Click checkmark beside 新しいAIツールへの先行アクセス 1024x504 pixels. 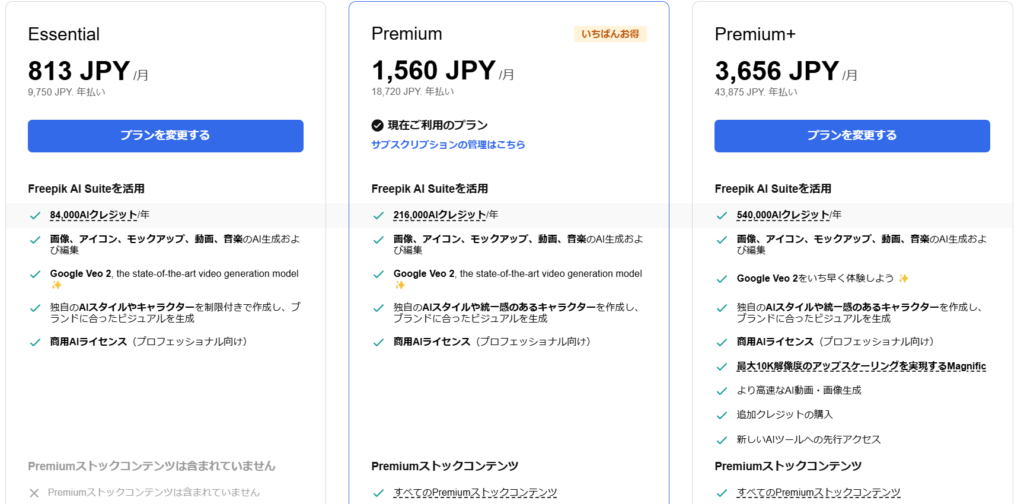pos(721,439)
